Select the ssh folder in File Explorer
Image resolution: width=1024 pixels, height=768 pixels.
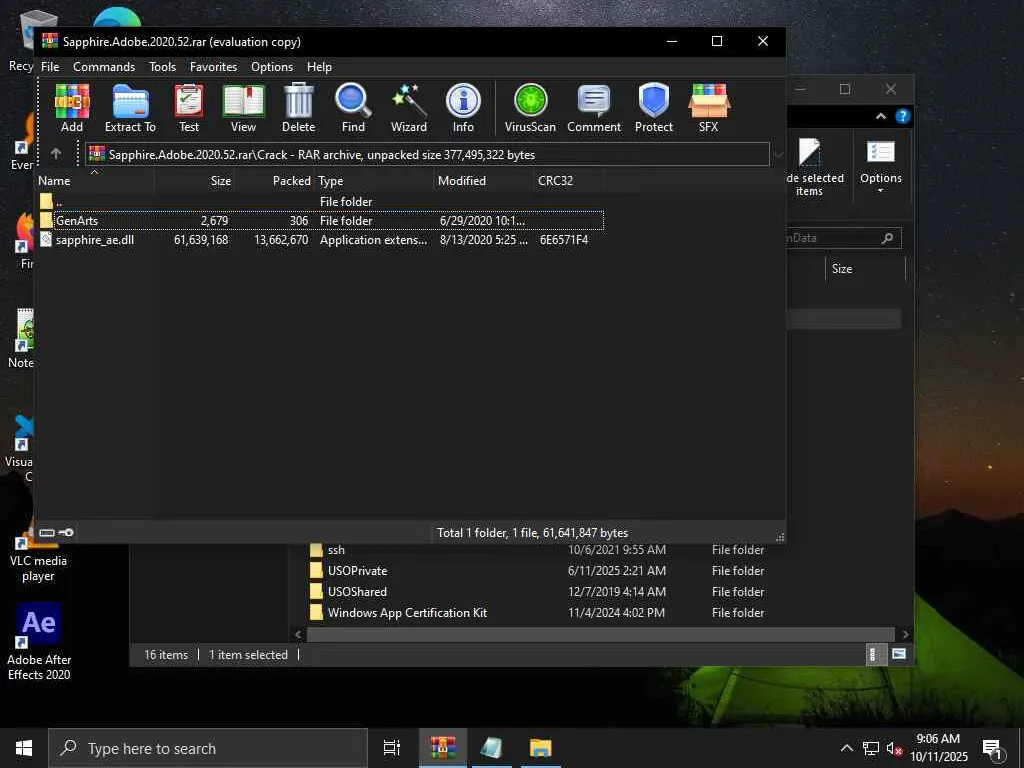pos(336,550)
